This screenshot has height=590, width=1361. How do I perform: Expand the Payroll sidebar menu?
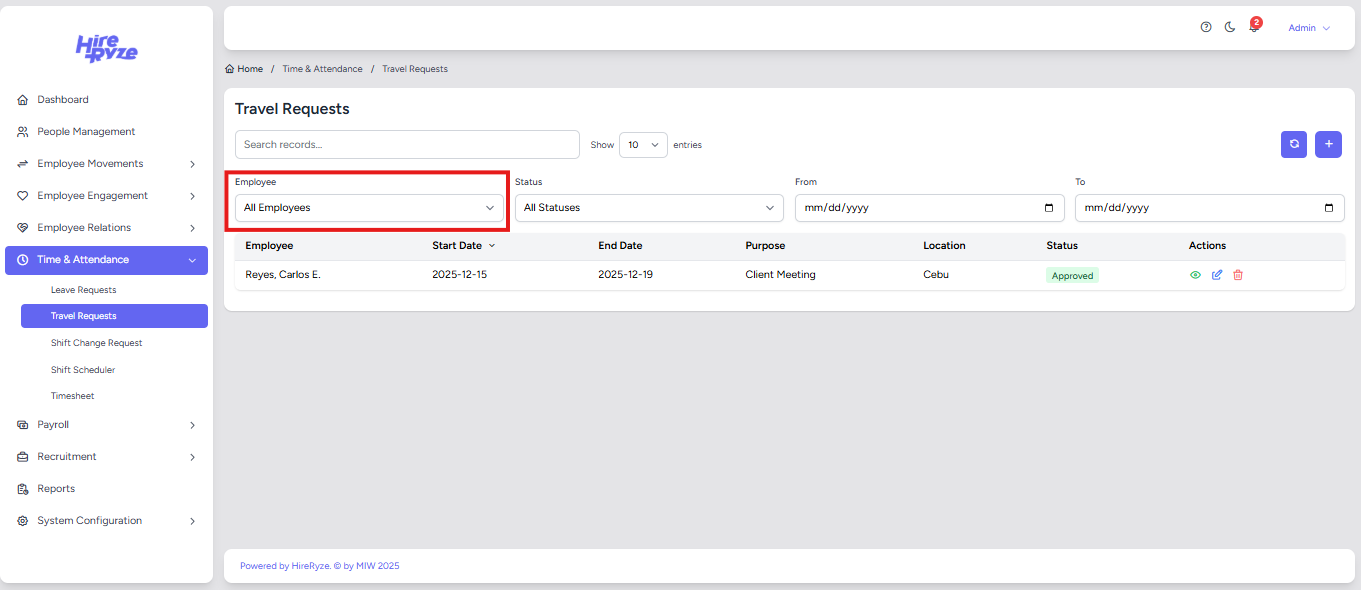tap(106, 425)
